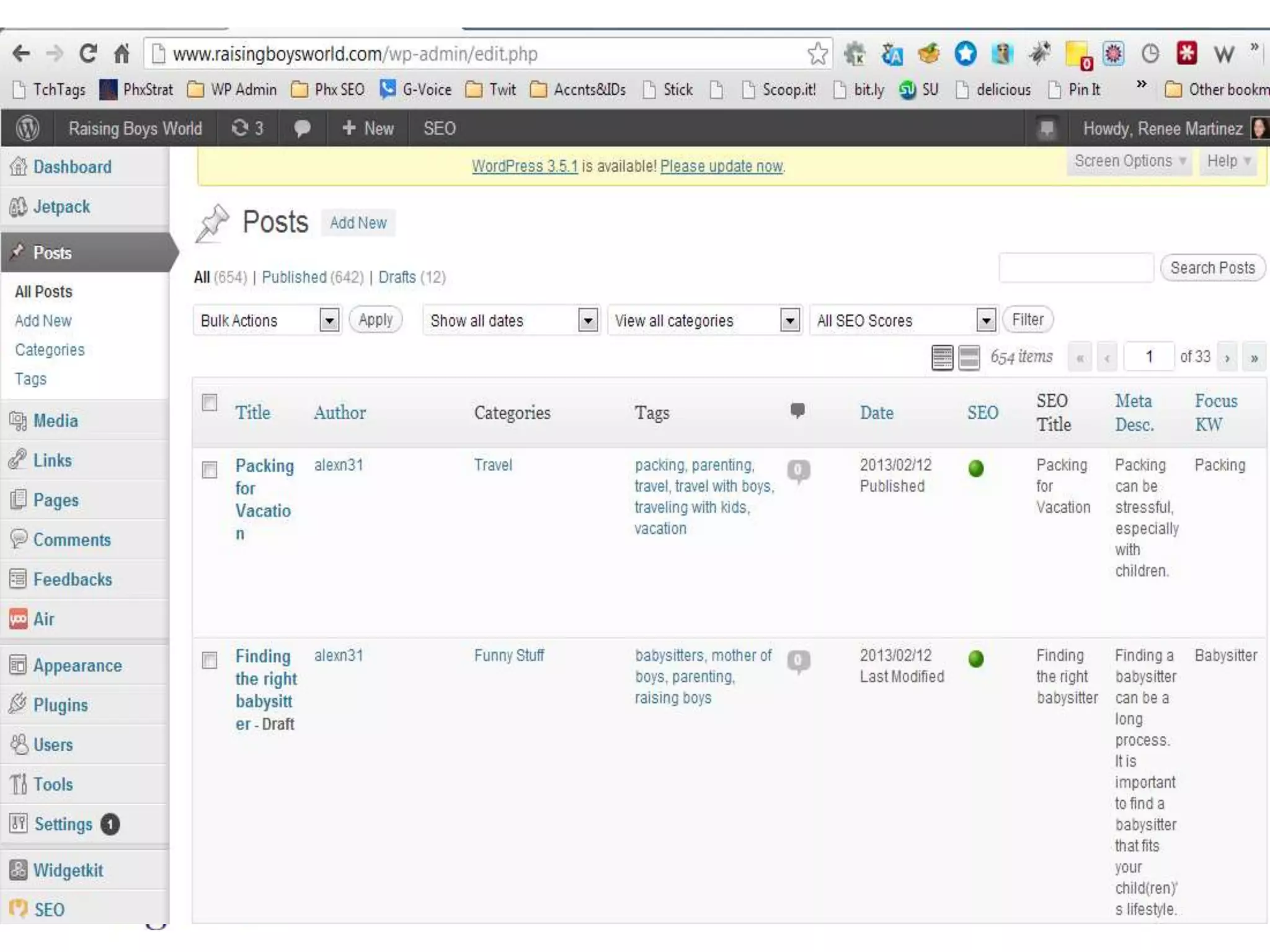Go to the last page of posts

coord(1254,358)
